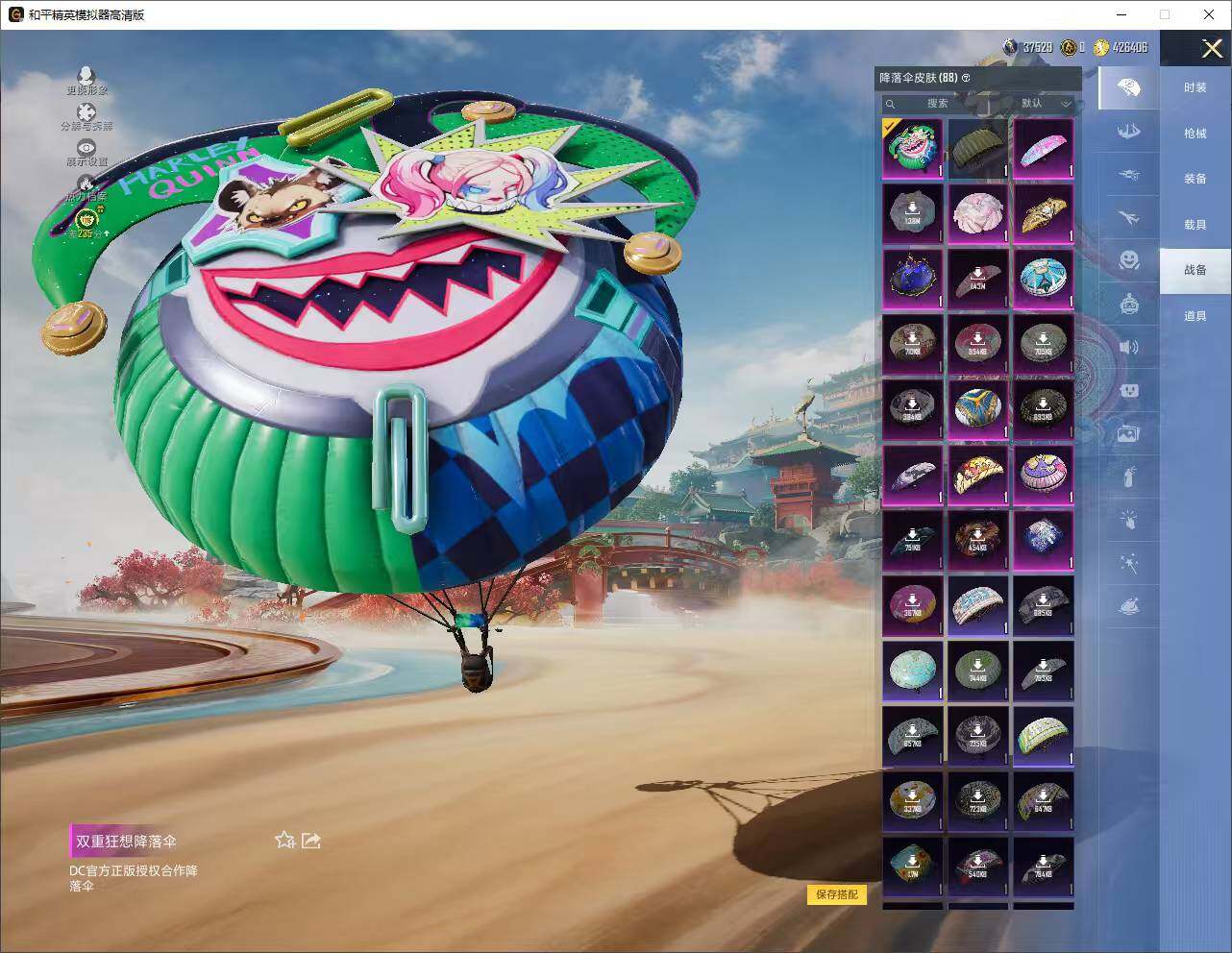This screenshot has width=1232, height=953.
Task: Download the 138M parachute skin
Action: [x=912, y=213]
